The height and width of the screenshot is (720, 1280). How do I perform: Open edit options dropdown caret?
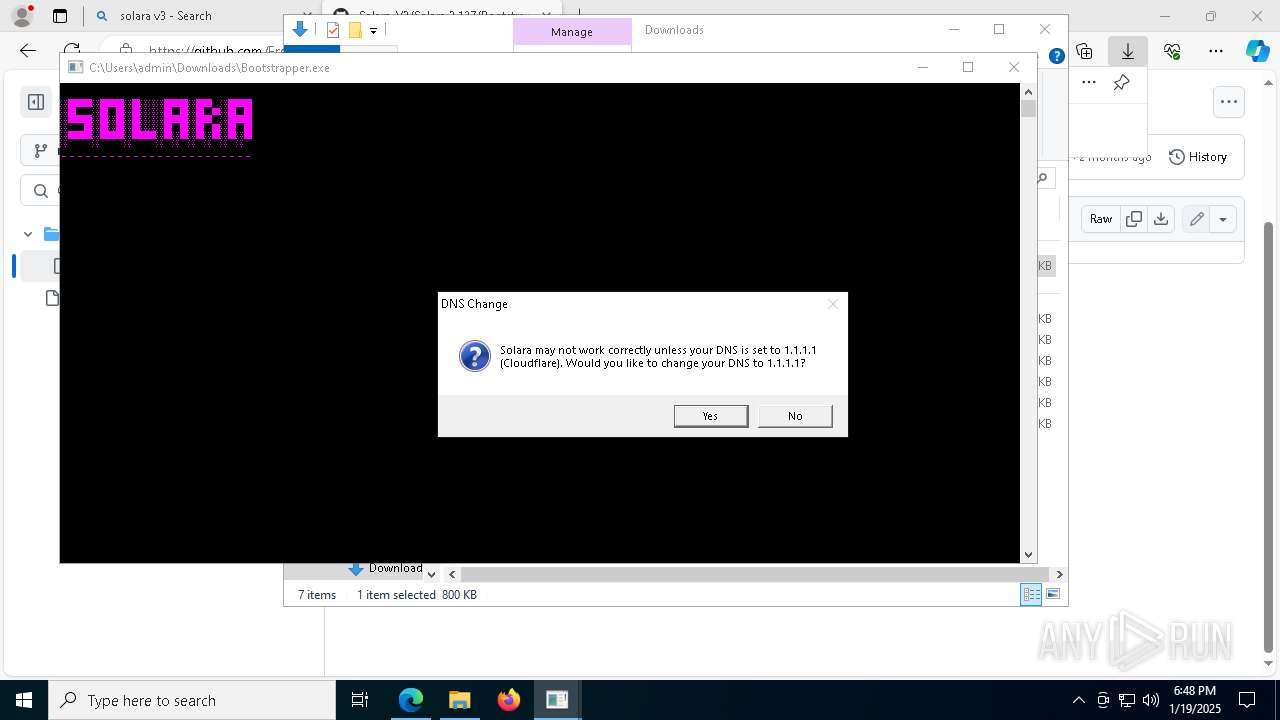1223,219
